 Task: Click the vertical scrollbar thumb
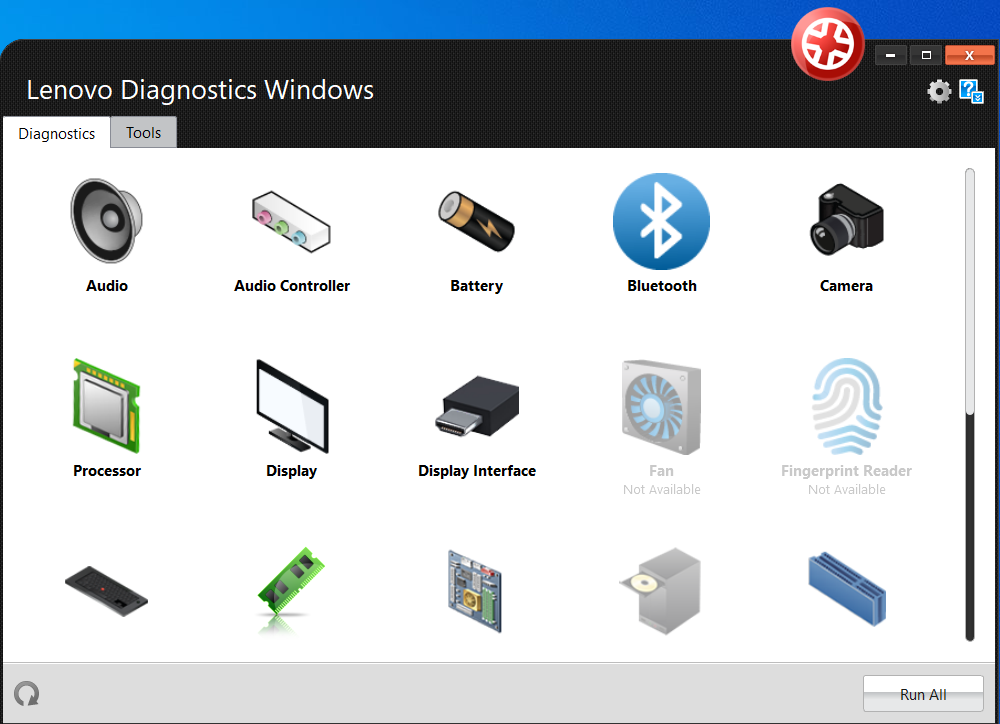click(970, 291)
